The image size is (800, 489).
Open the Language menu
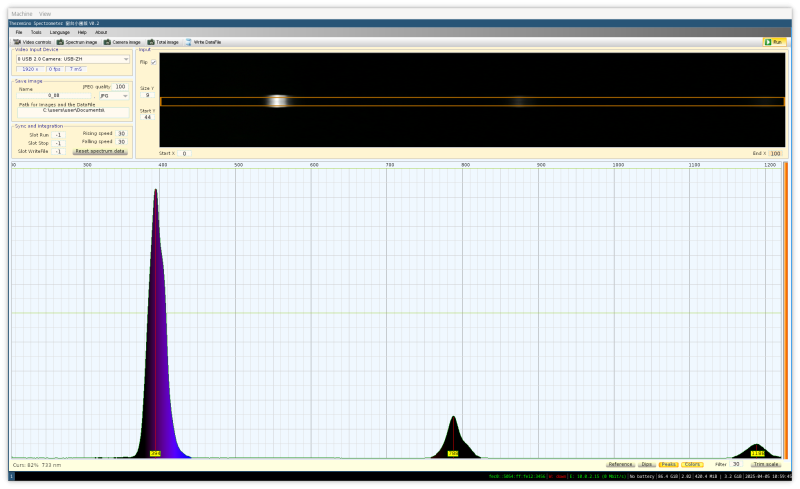(x=60, y=32)
